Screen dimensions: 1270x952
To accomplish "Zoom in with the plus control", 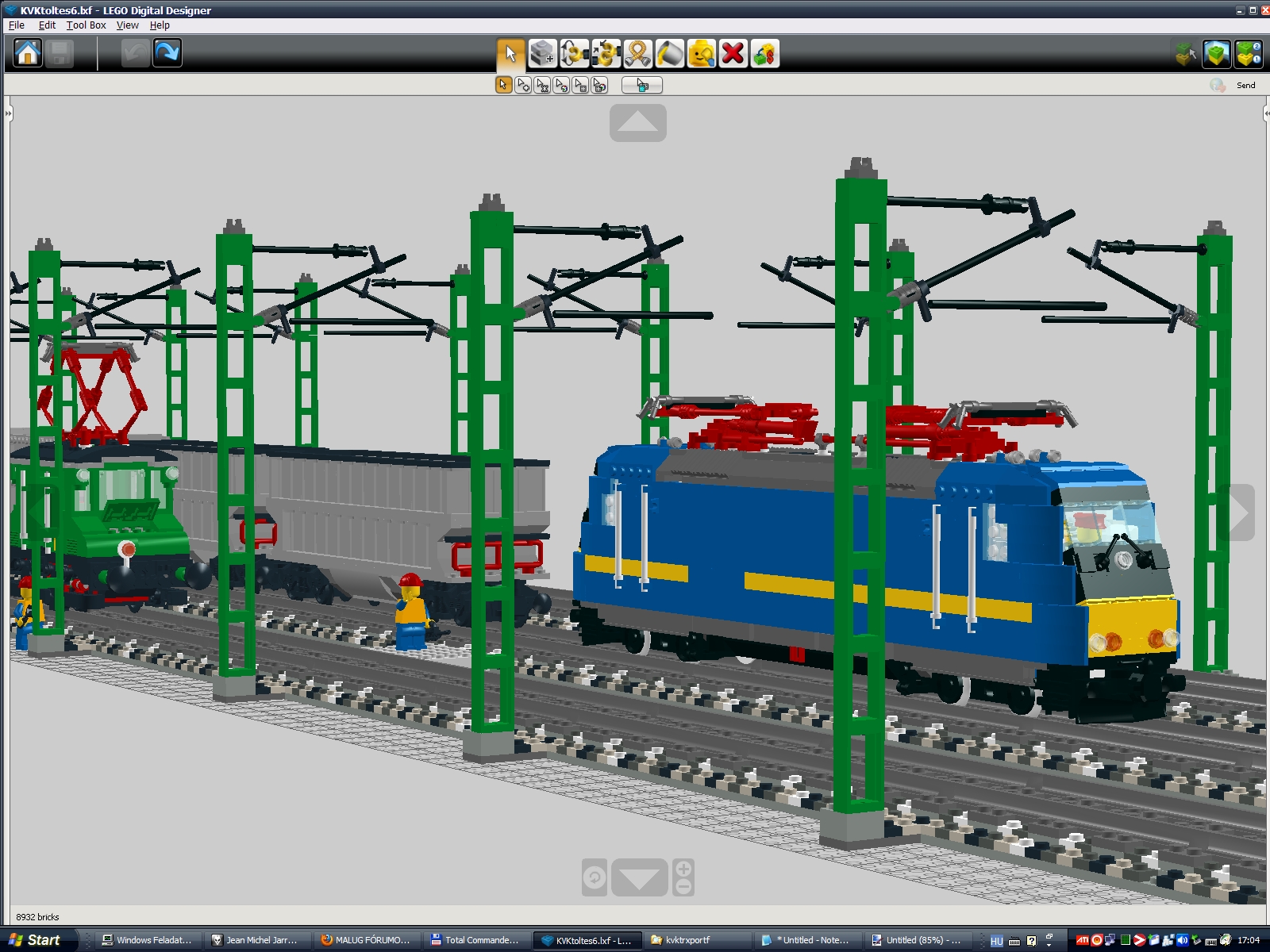I will [x=683, y=869].
